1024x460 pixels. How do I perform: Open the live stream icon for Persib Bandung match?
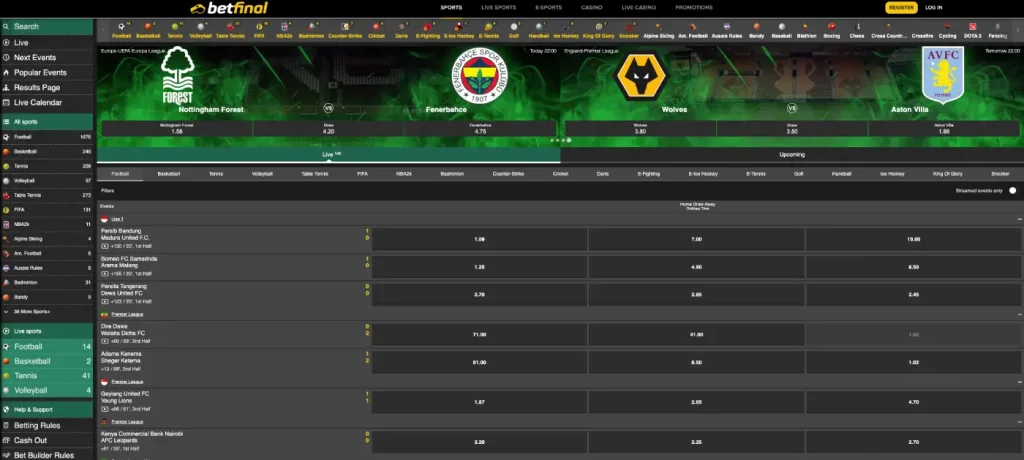coord(104,246)
